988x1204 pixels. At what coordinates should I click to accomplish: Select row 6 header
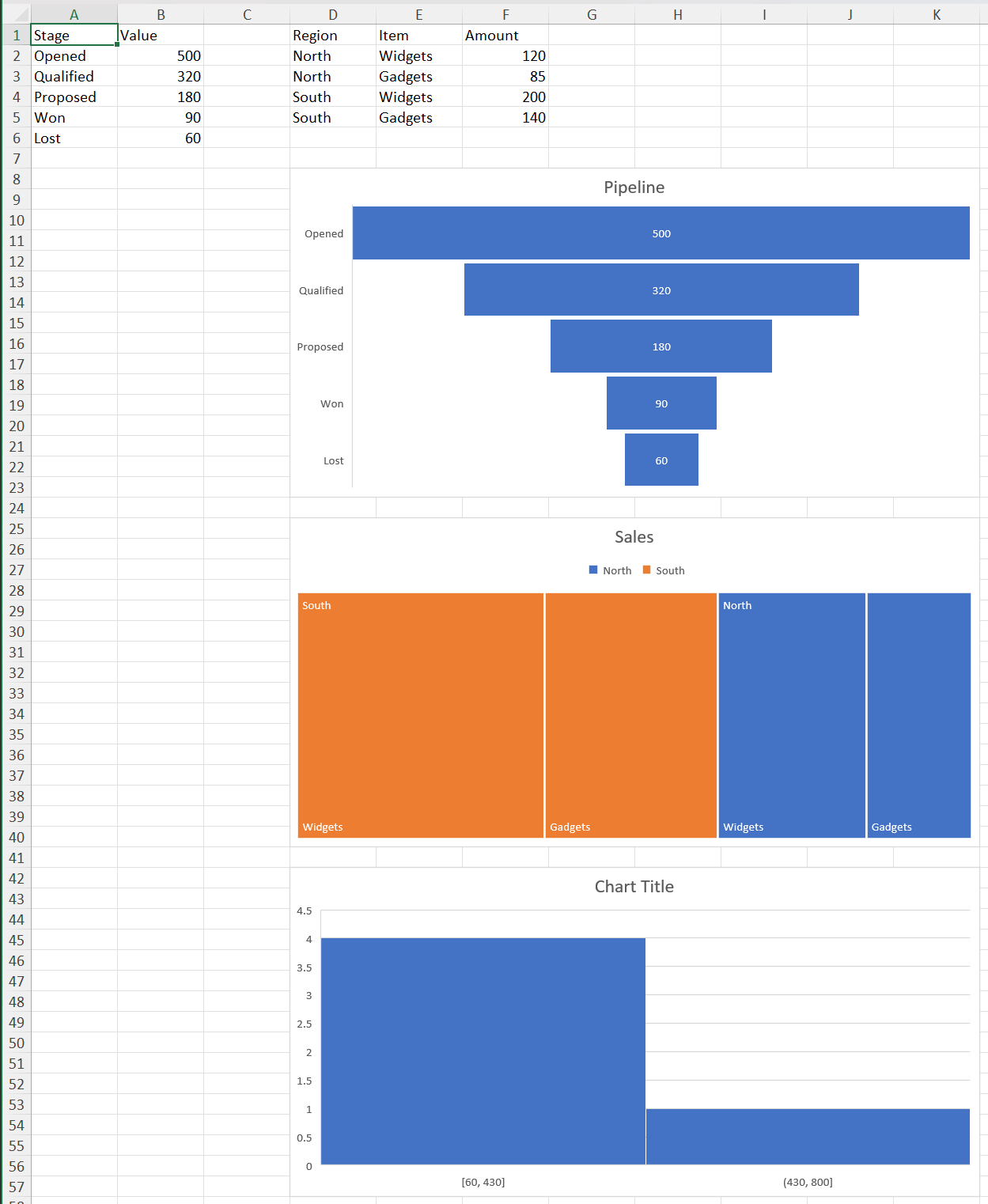(x=16, y=138)
